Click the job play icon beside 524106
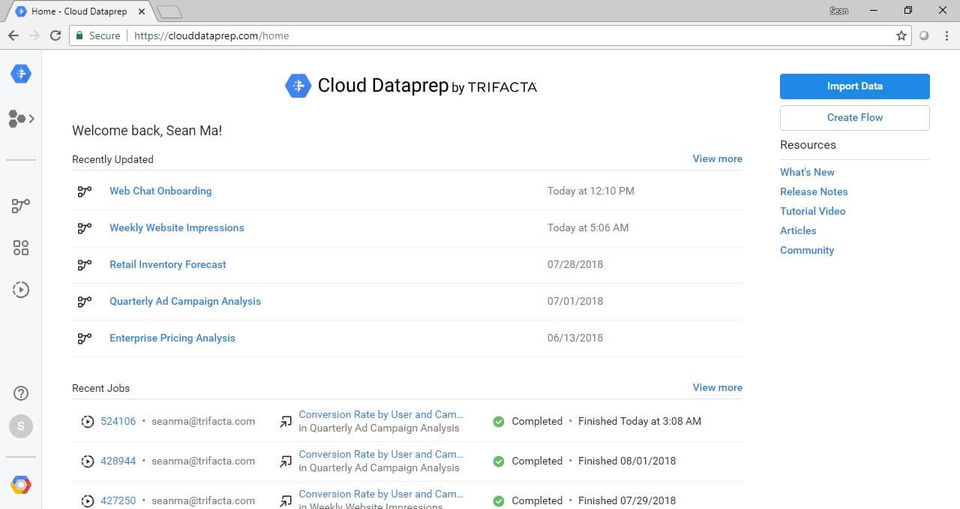 [88, 421]
